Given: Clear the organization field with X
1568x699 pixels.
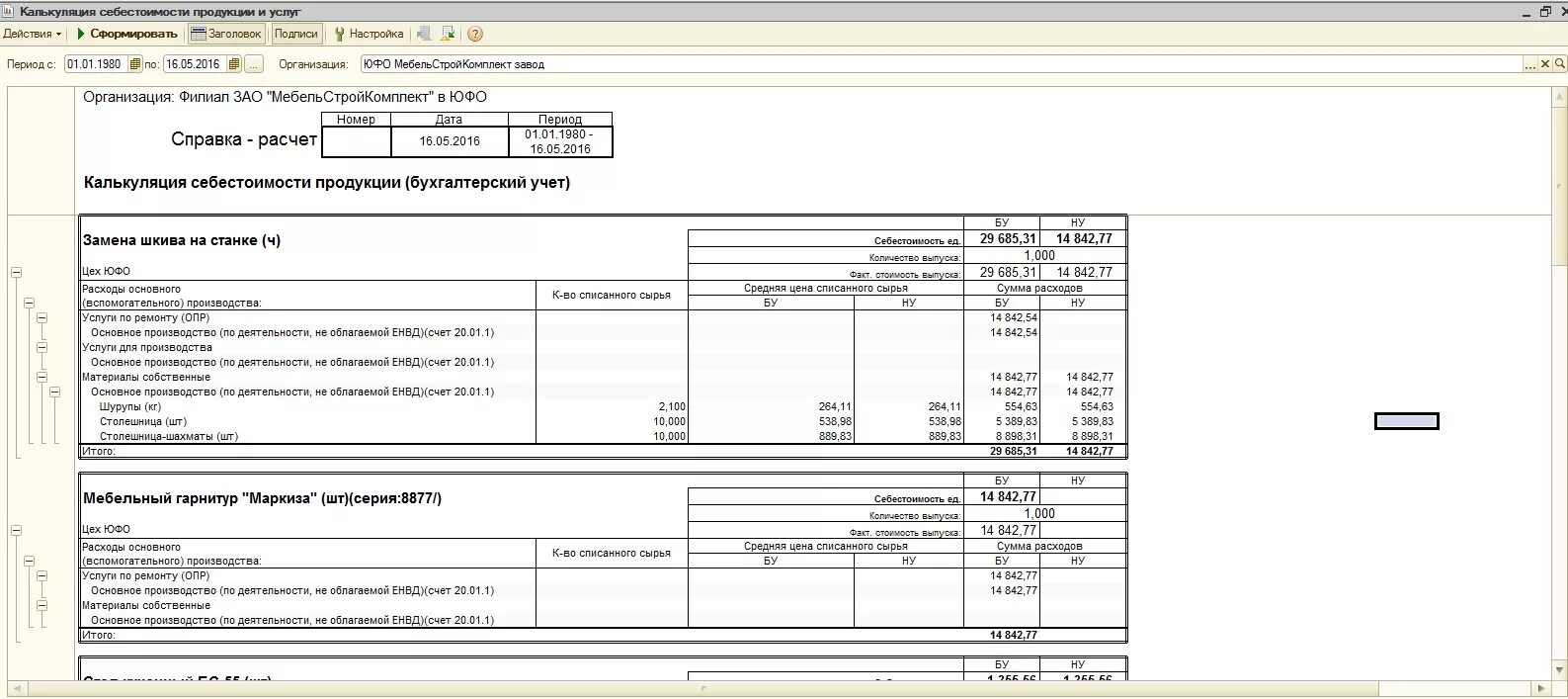Looking at the screenshot, I should pyautogui.click(x=1545, y=64).
